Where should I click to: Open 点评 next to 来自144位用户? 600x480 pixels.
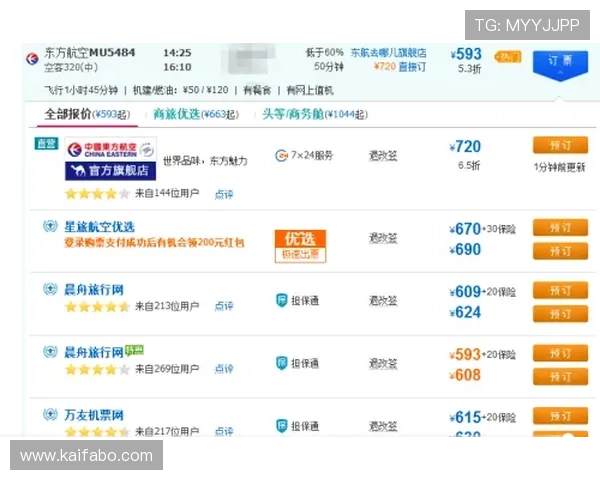pyautogui.click(x=224, y=194)
